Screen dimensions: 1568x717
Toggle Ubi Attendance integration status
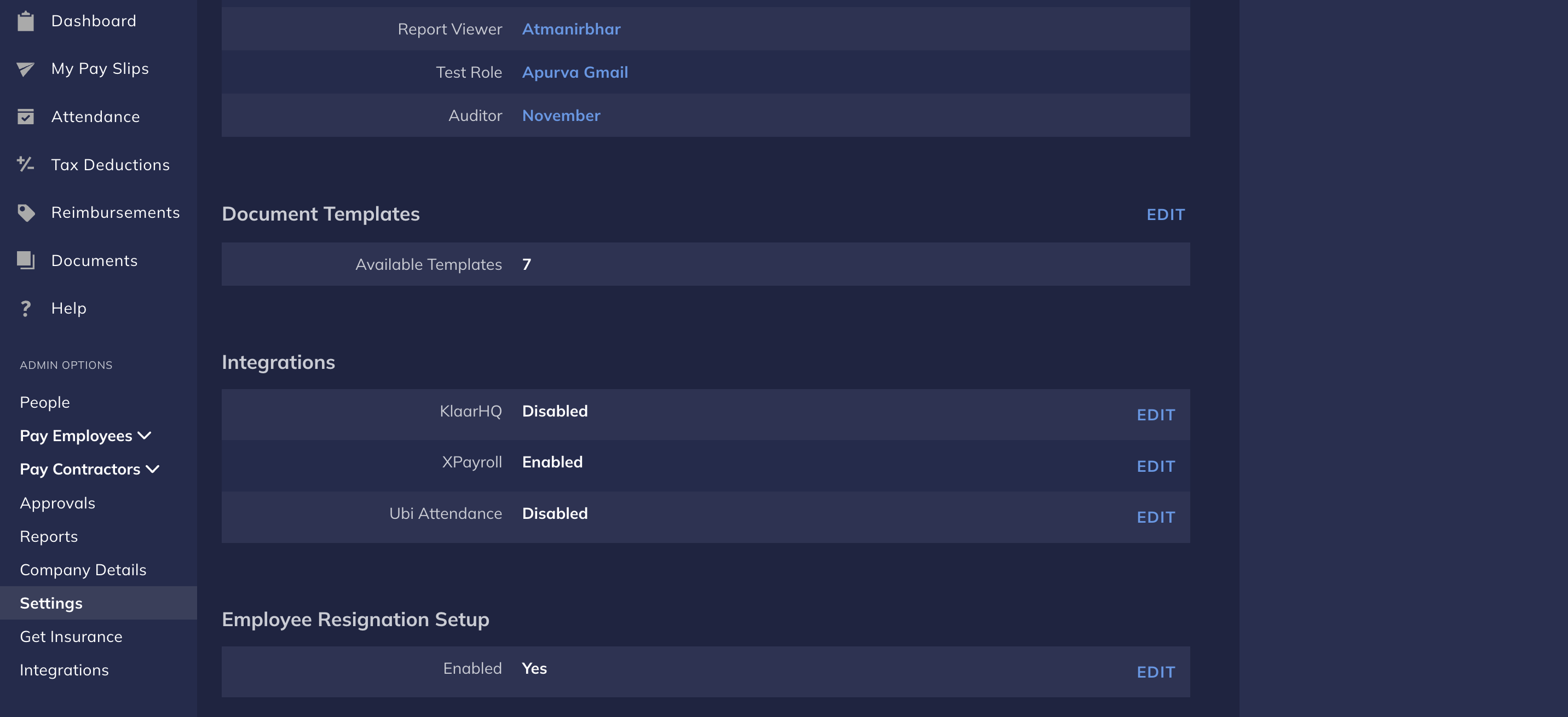pos(1156,516)
